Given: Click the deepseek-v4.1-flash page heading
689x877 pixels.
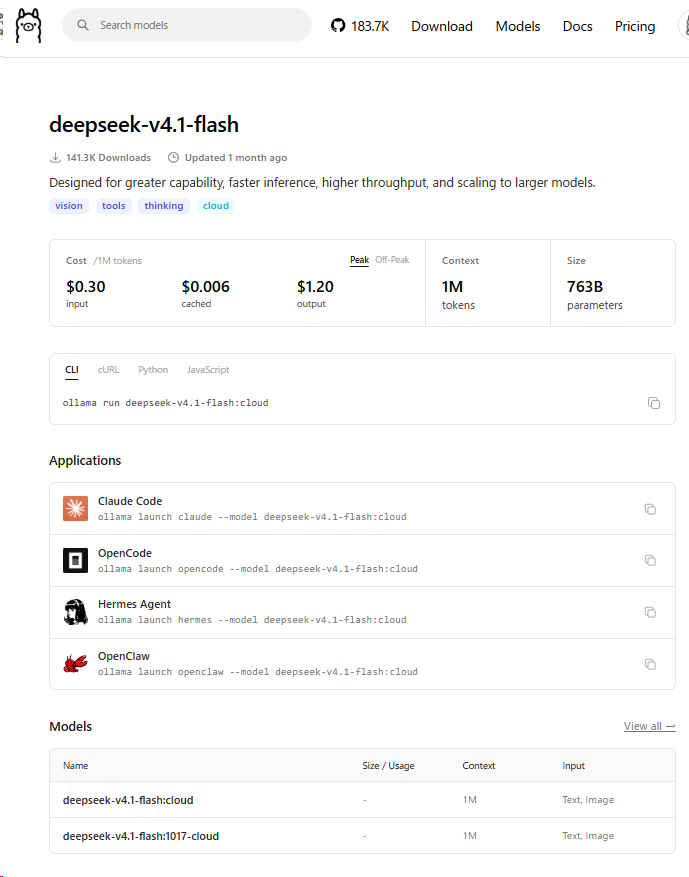Looking at the screenshot, I should (x=144, y=124).
